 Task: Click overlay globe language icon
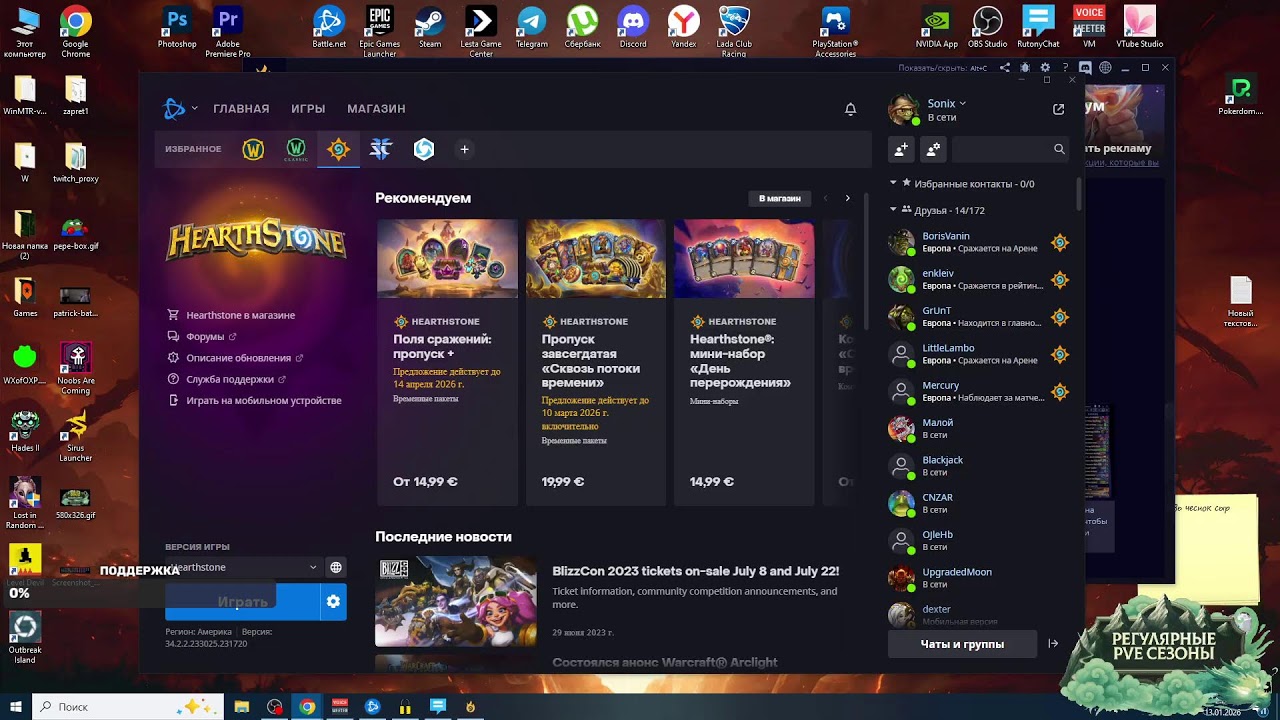[1105, 68]
